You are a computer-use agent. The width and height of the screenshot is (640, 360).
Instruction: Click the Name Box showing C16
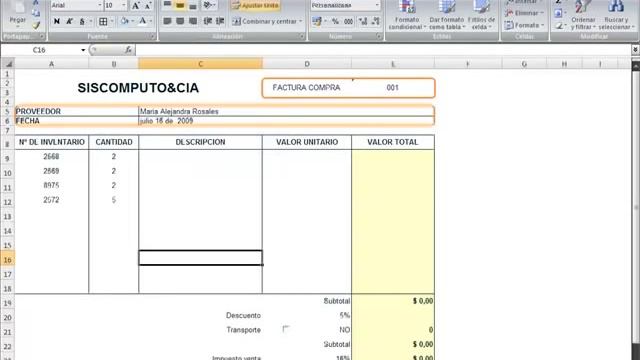[40, 50]
